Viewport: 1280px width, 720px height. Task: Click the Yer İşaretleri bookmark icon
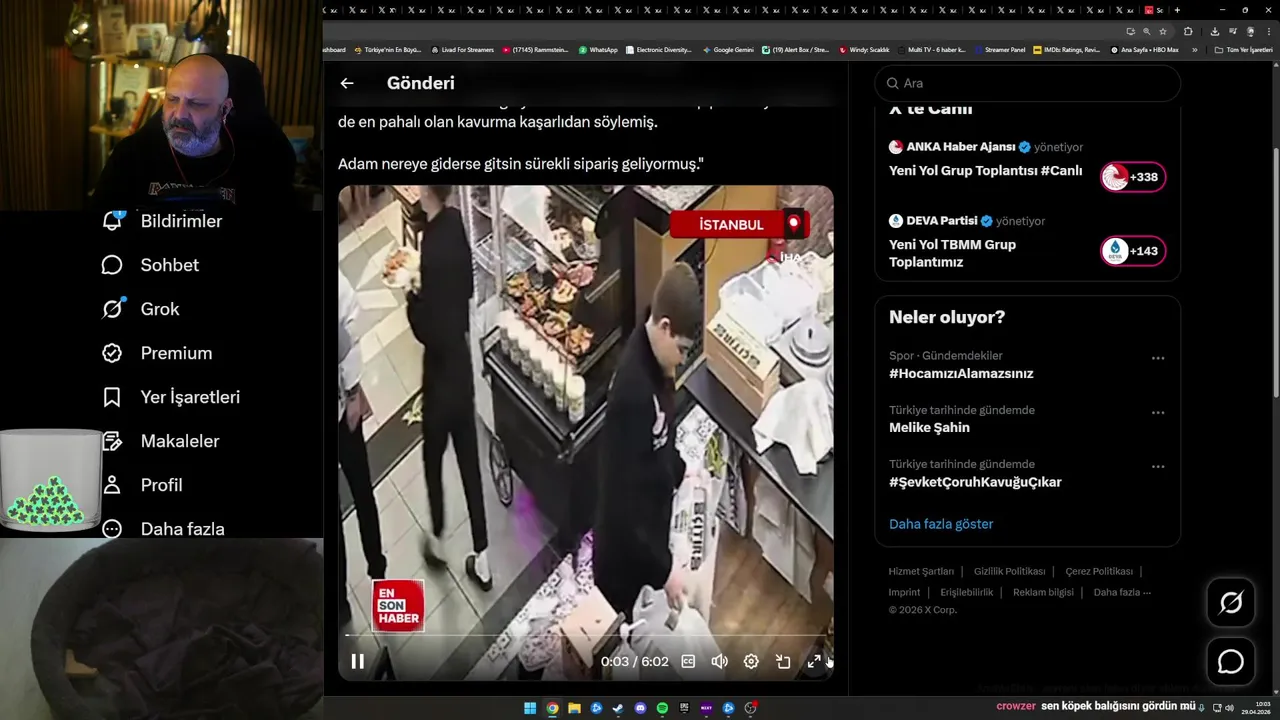click(112, 397)
